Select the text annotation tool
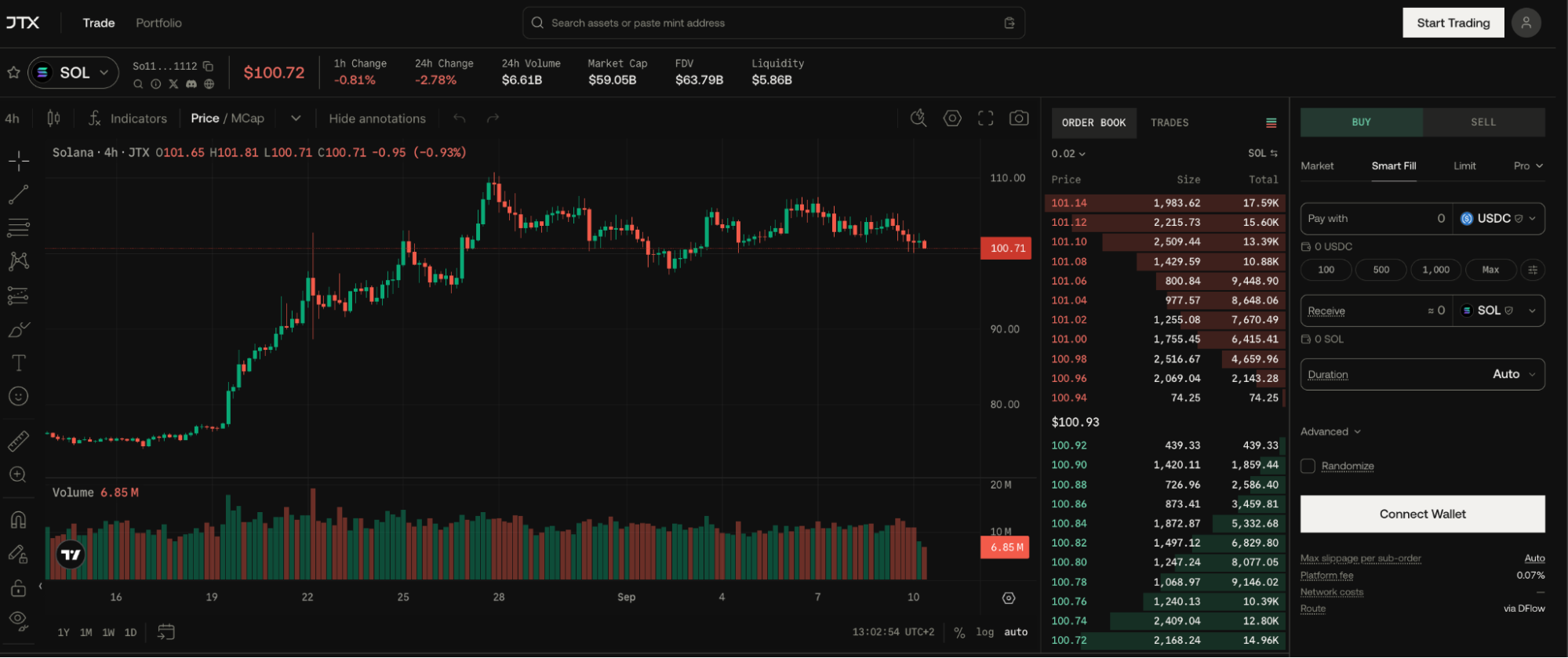The width and height of the screenshot is (1568, 658). (x=19, y=363)
